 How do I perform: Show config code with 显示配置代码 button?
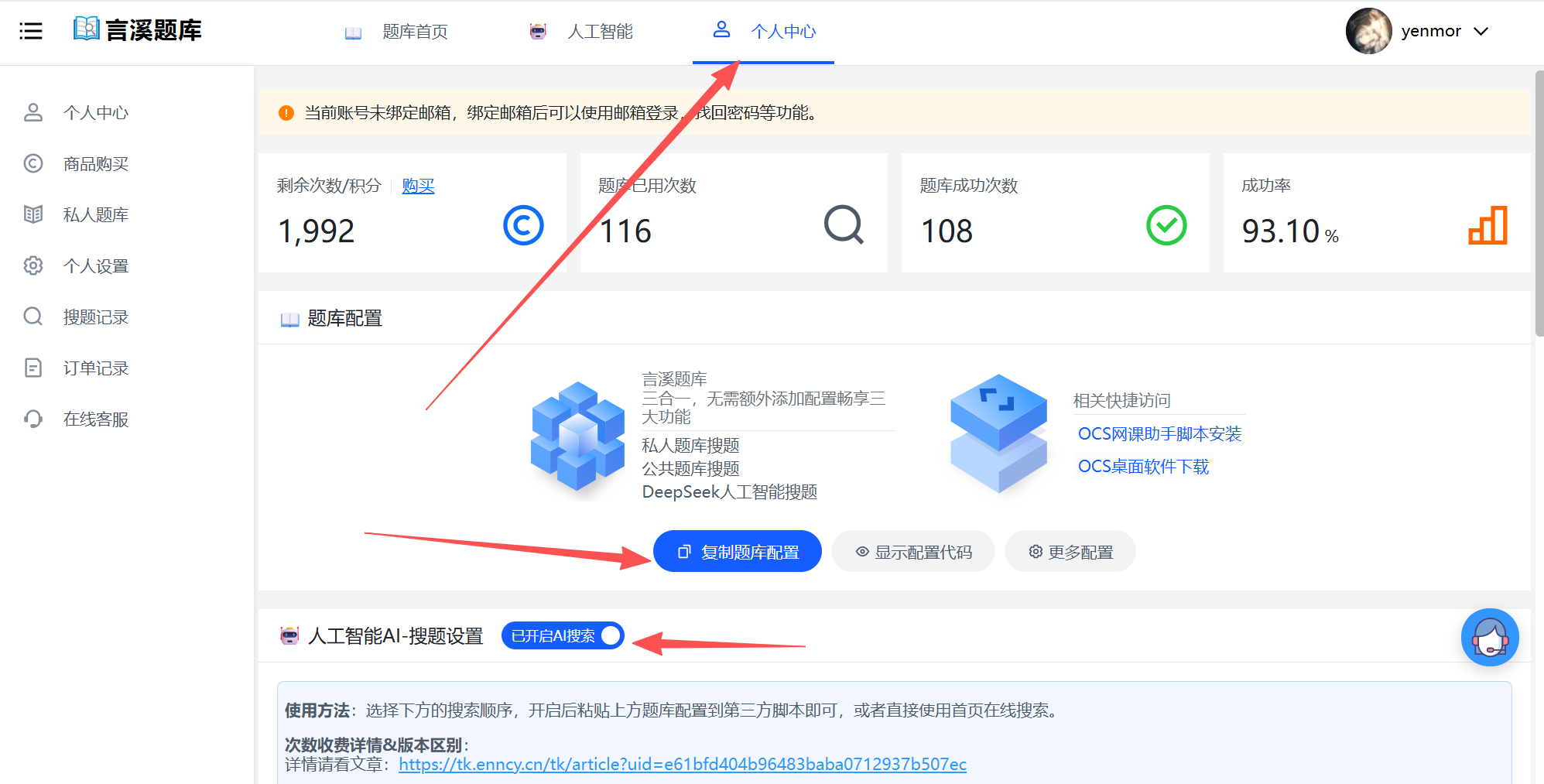[913, 552]
